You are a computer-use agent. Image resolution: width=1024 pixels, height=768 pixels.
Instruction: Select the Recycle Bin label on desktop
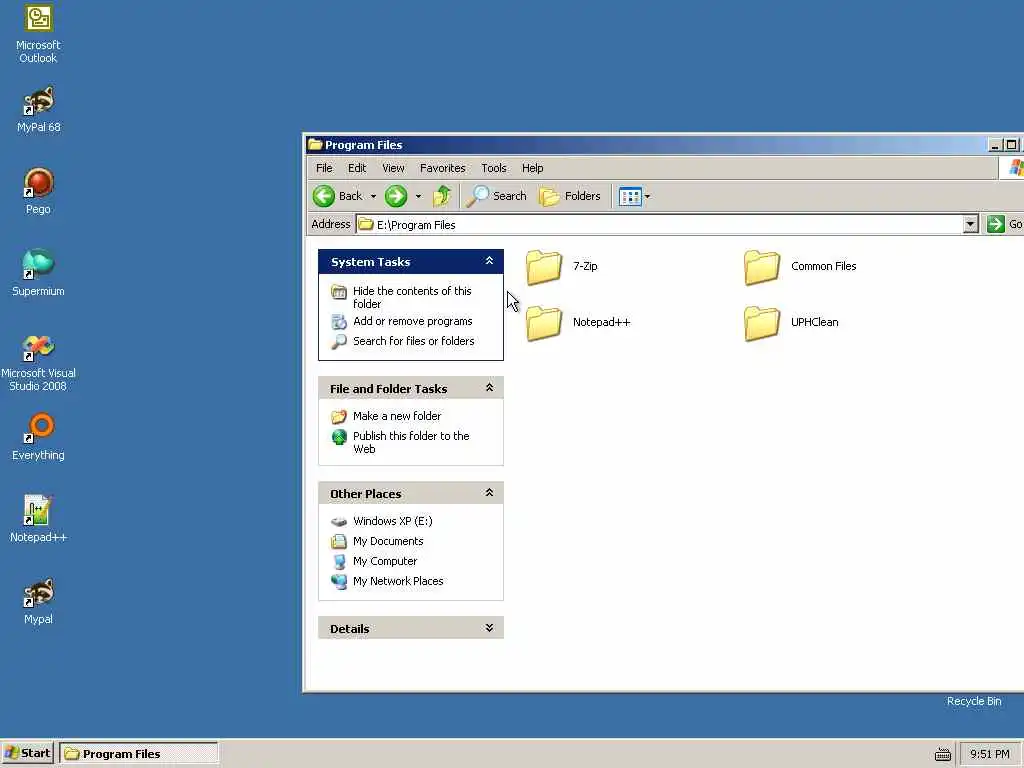click(x=974, y=701)
